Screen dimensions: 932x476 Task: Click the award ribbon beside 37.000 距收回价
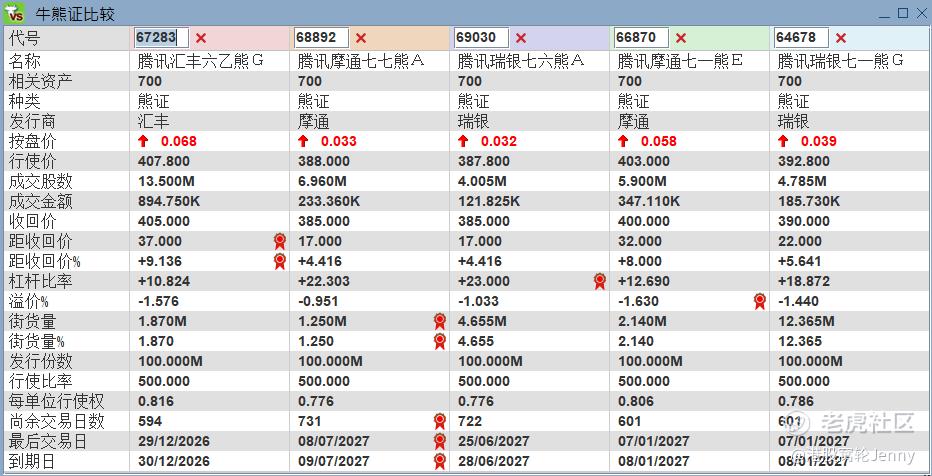(x=280, y=241)
